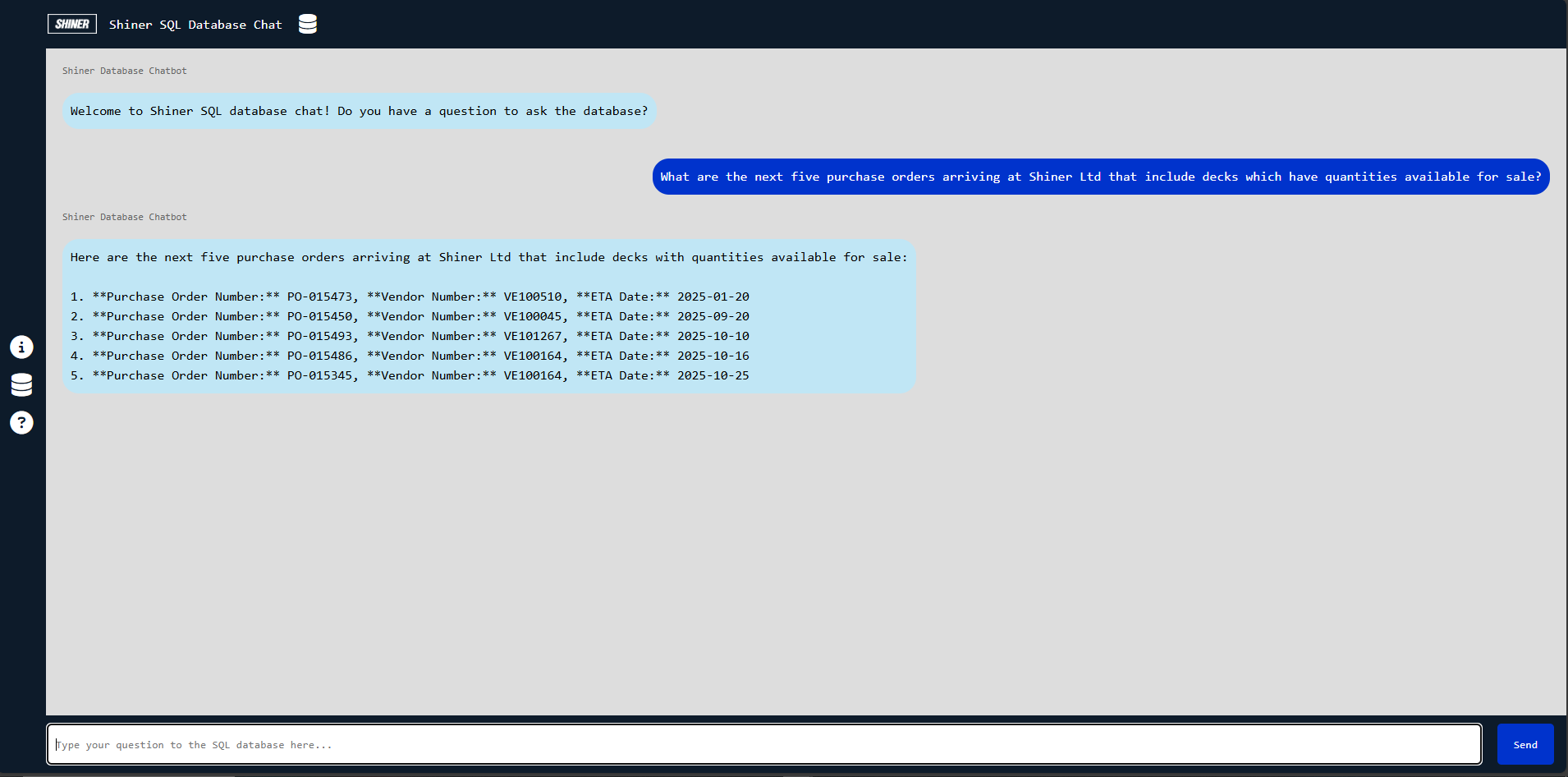Select purchase order number PO-015486

[319, 356]
